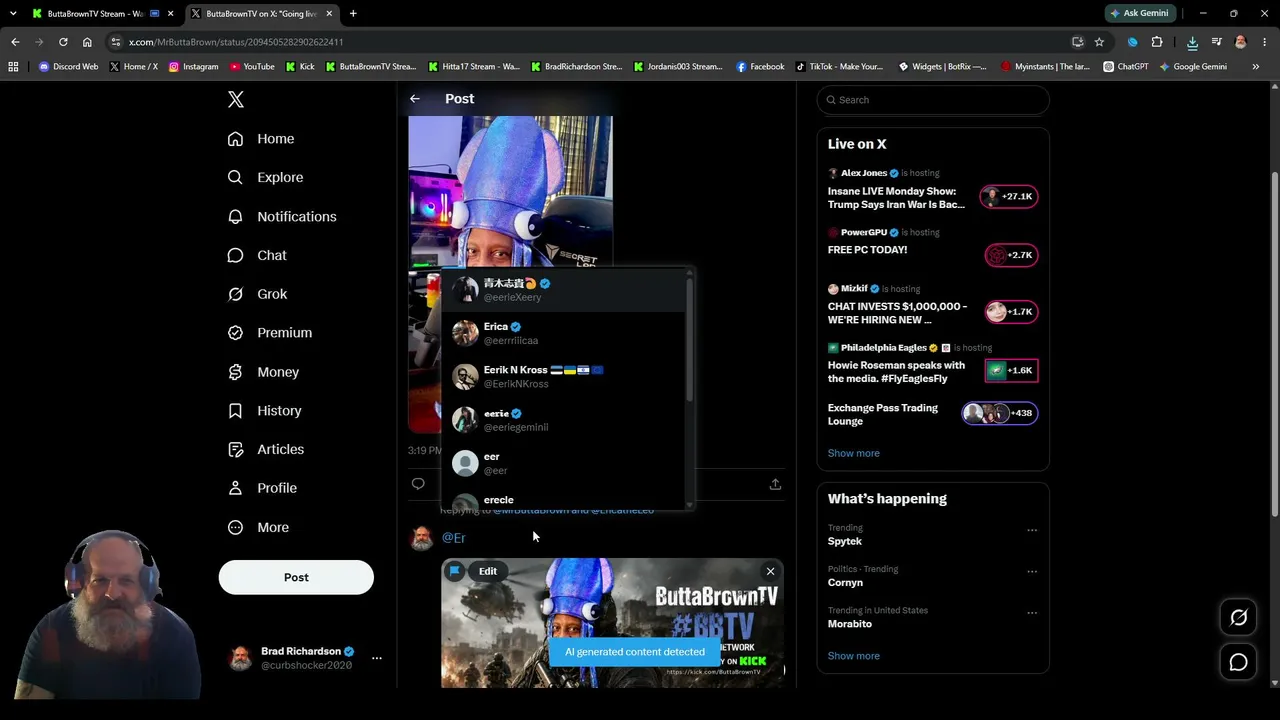The image size is (1280, 720).
Task: Open the tab search dropdown arrow
Action: tap(13, 14)
